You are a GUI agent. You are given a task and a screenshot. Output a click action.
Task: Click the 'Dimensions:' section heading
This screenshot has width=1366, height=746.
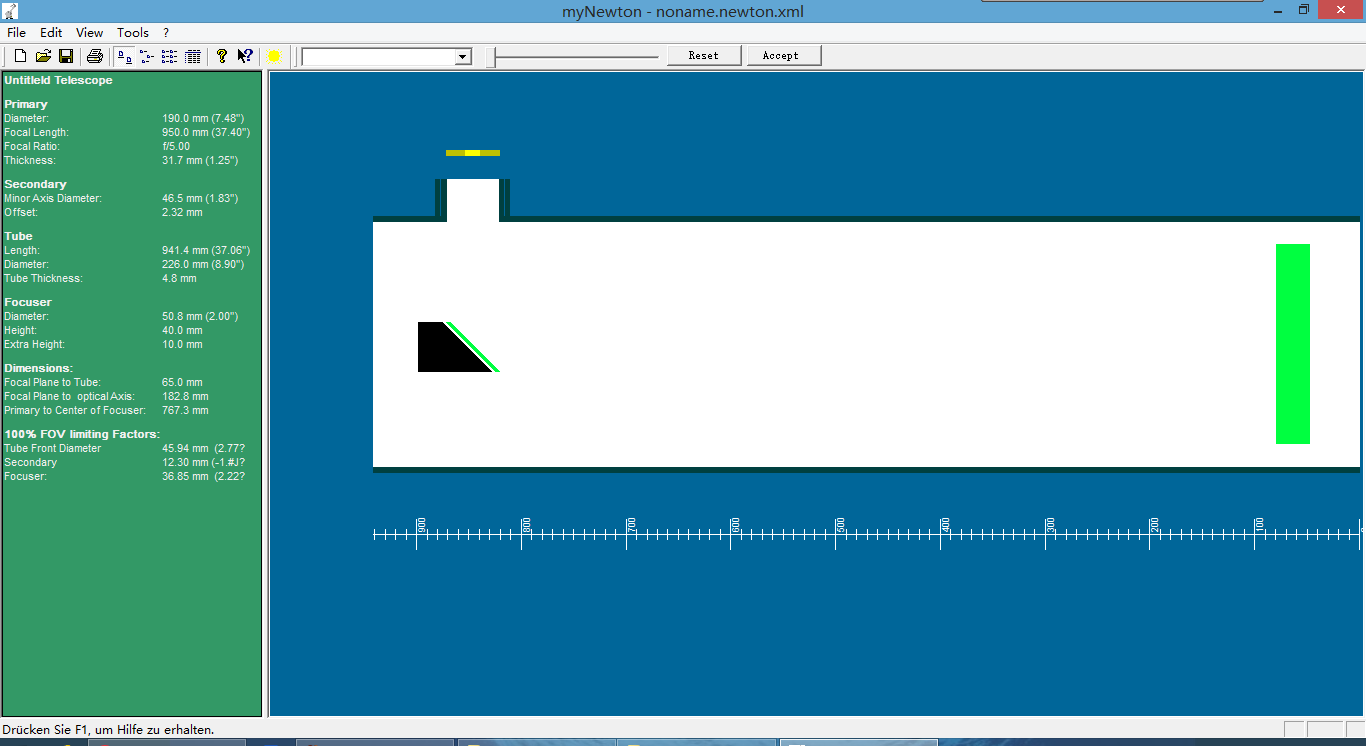[x=38, y=368]
